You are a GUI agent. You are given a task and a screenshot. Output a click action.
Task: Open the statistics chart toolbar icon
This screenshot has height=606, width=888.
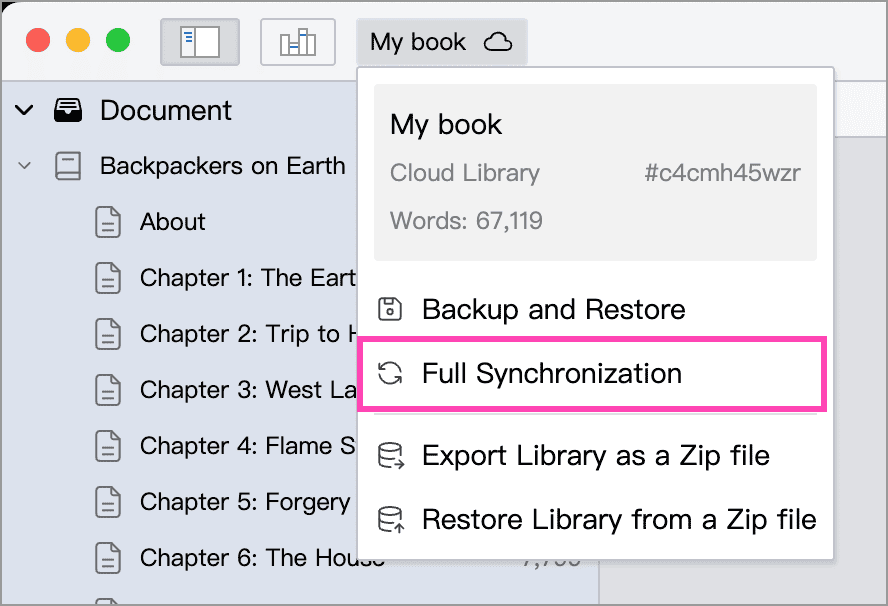pos(298,42)
